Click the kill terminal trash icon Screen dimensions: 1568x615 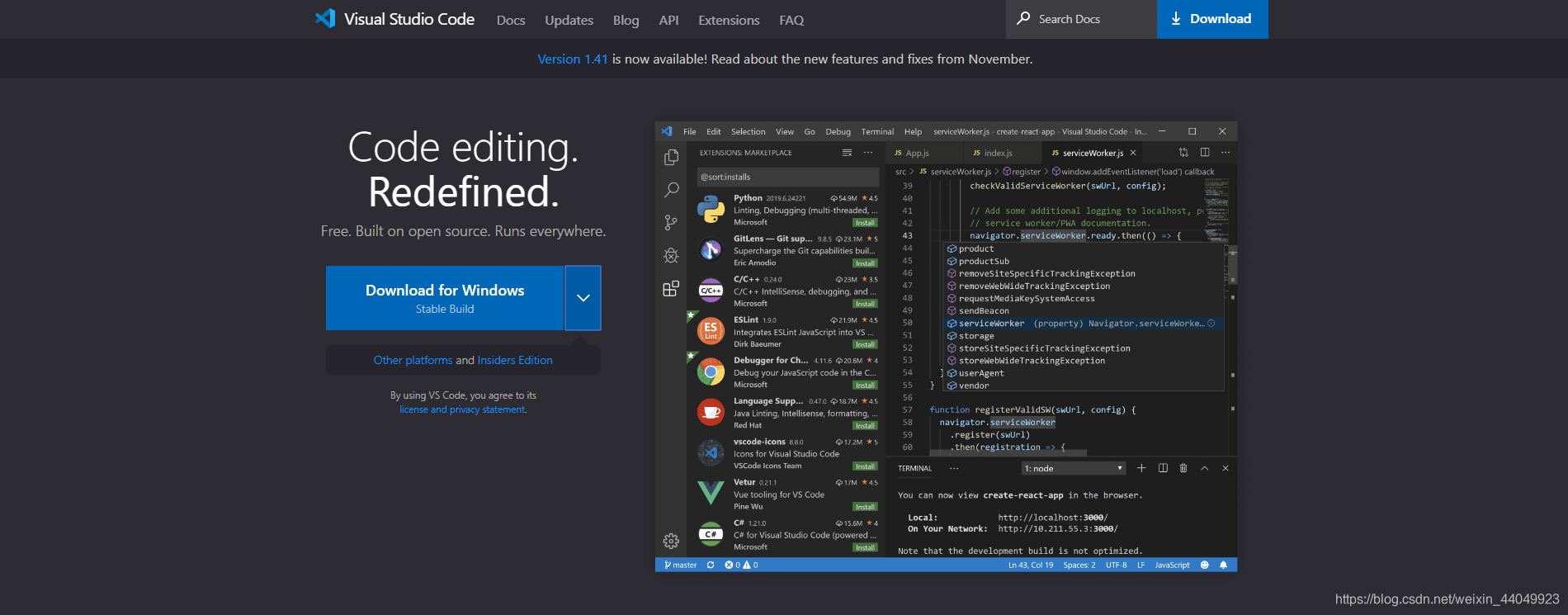tap(1183, 468)
